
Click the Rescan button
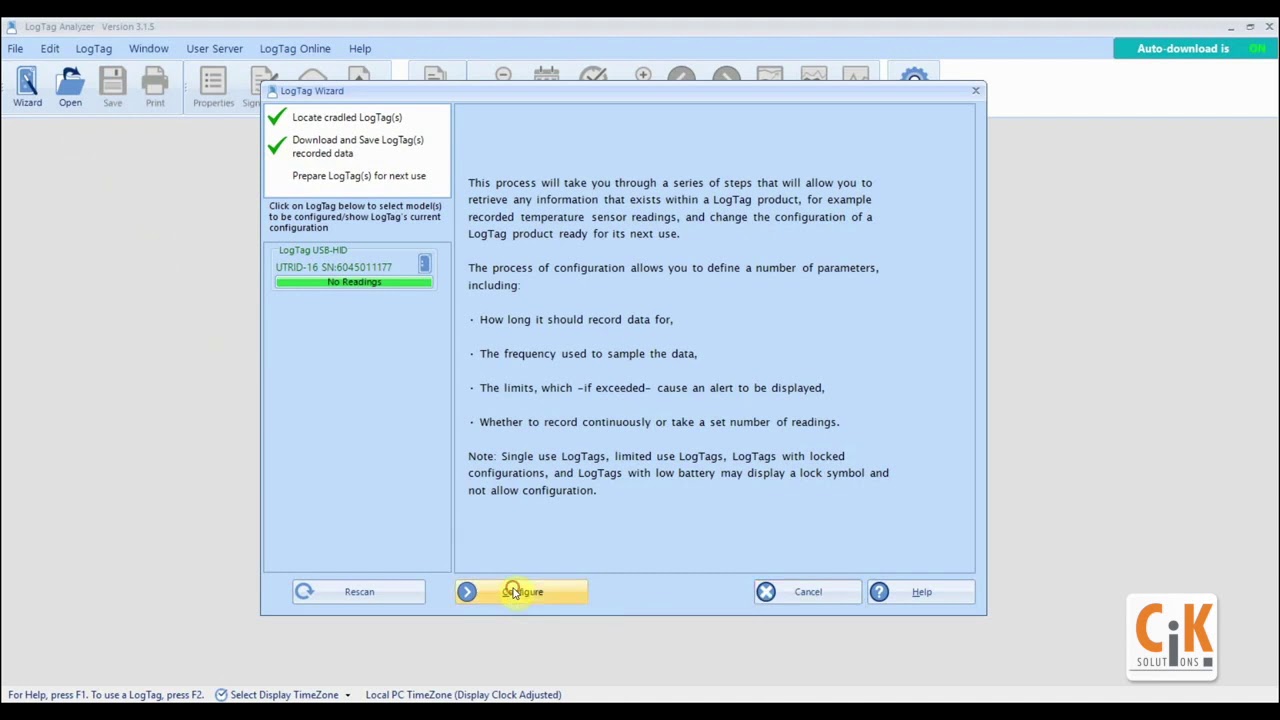click(358, 592)
